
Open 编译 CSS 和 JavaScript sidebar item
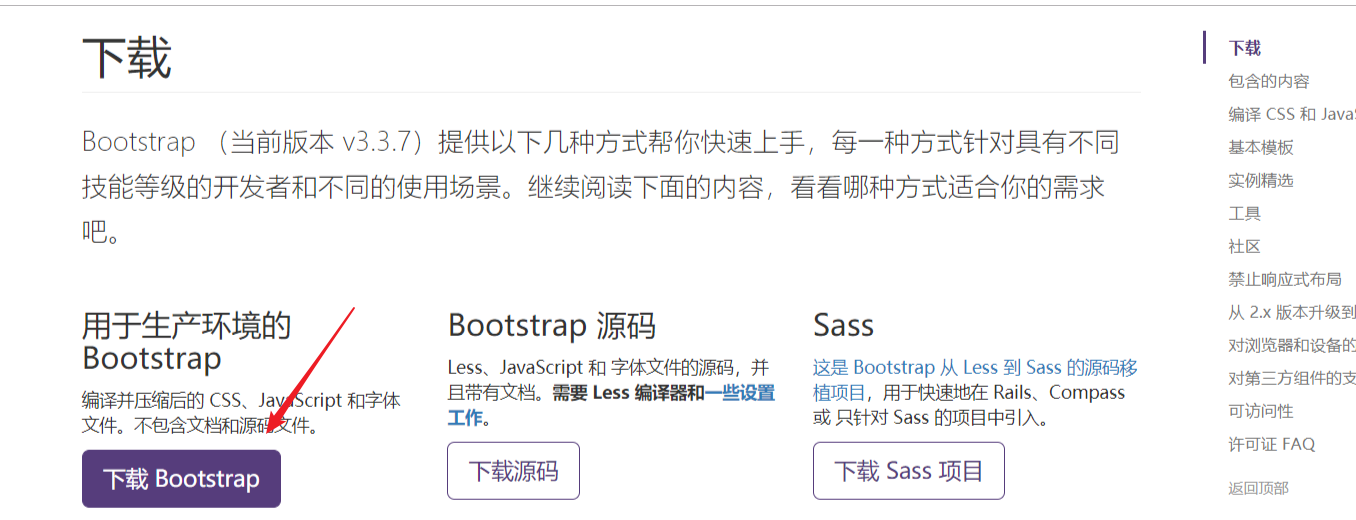coord(1291,114)
